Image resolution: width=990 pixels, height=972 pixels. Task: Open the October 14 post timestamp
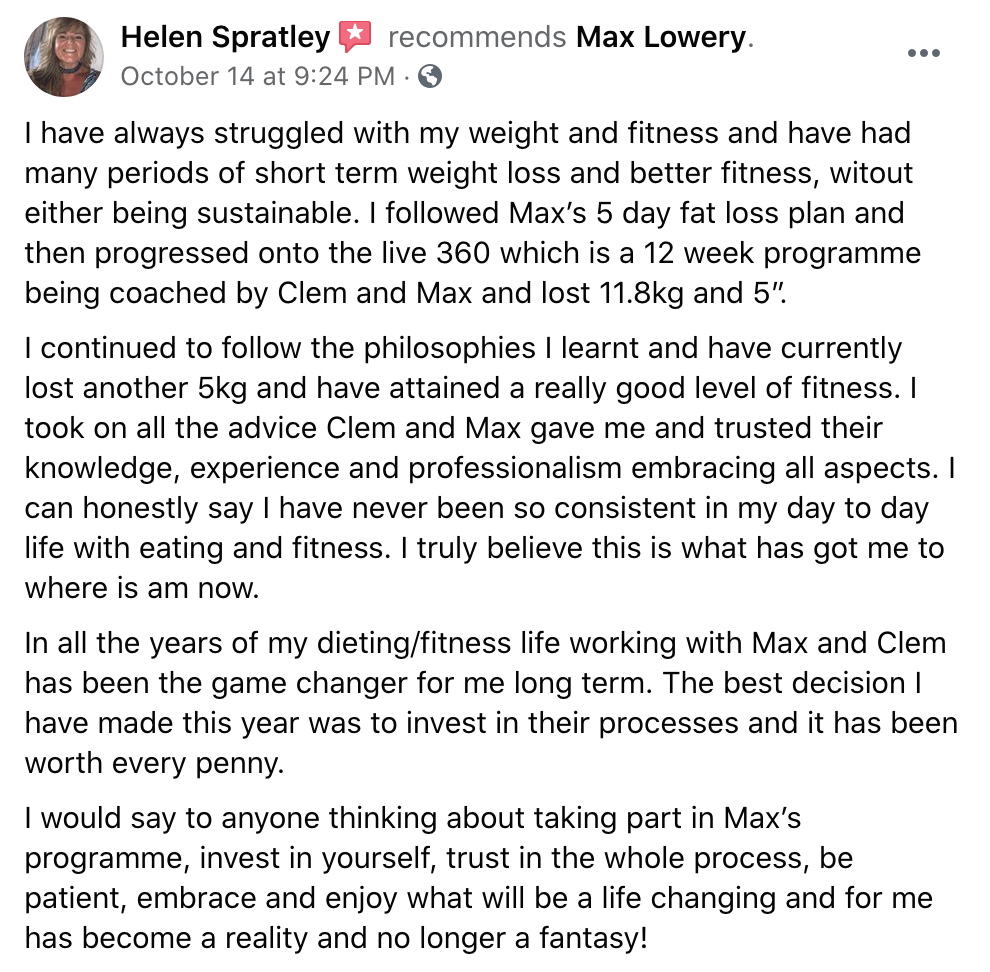pos(258,76)
